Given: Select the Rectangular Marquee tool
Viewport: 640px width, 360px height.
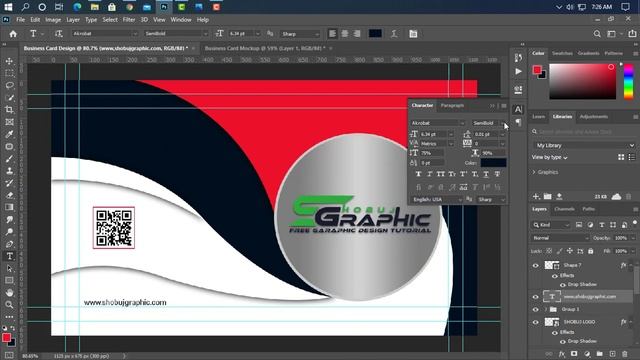Looking at the screenshot, I should click(x=9, y=73).
